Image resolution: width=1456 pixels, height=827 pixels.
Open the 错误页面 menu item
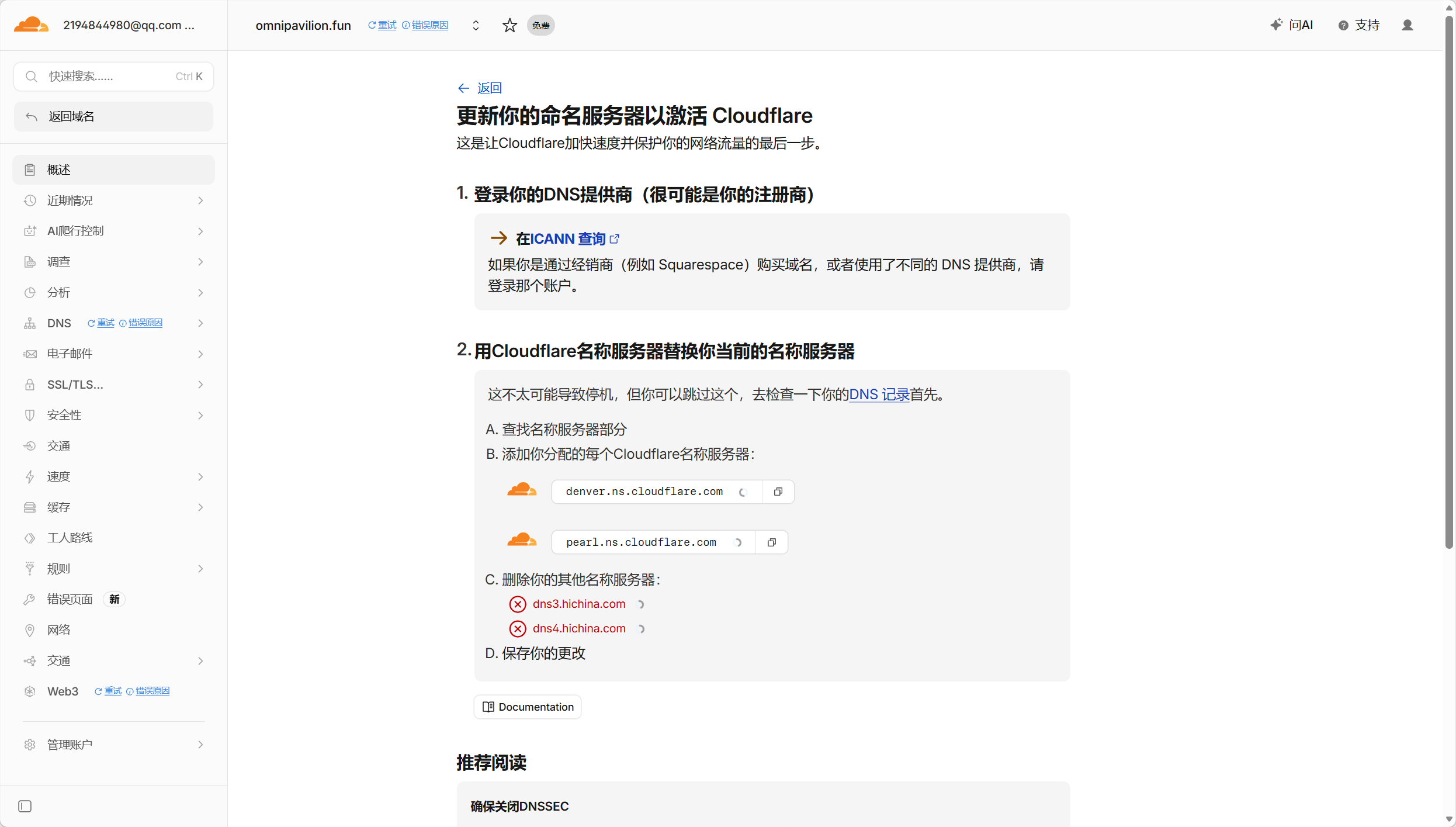coord(113,599)
